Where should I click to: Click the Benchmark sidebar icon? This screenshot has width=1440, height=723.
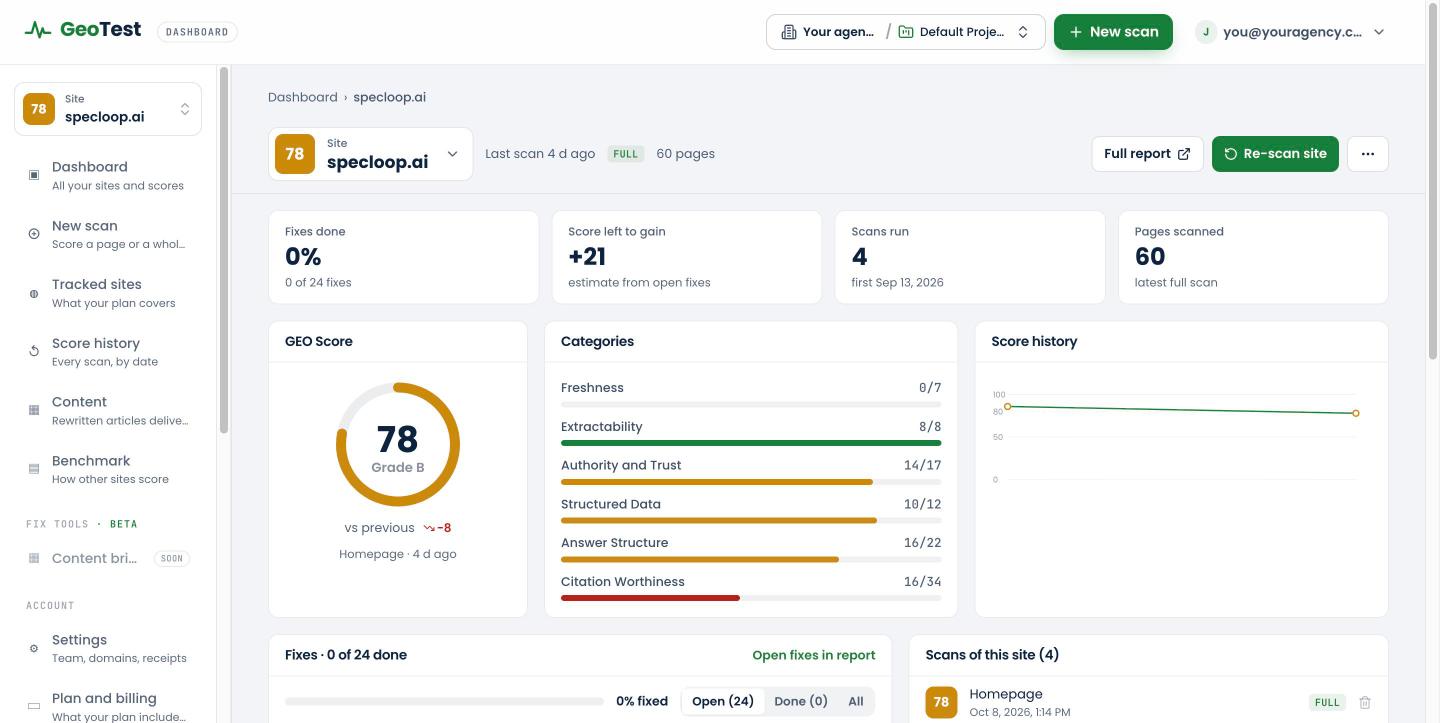pos(34,469)
